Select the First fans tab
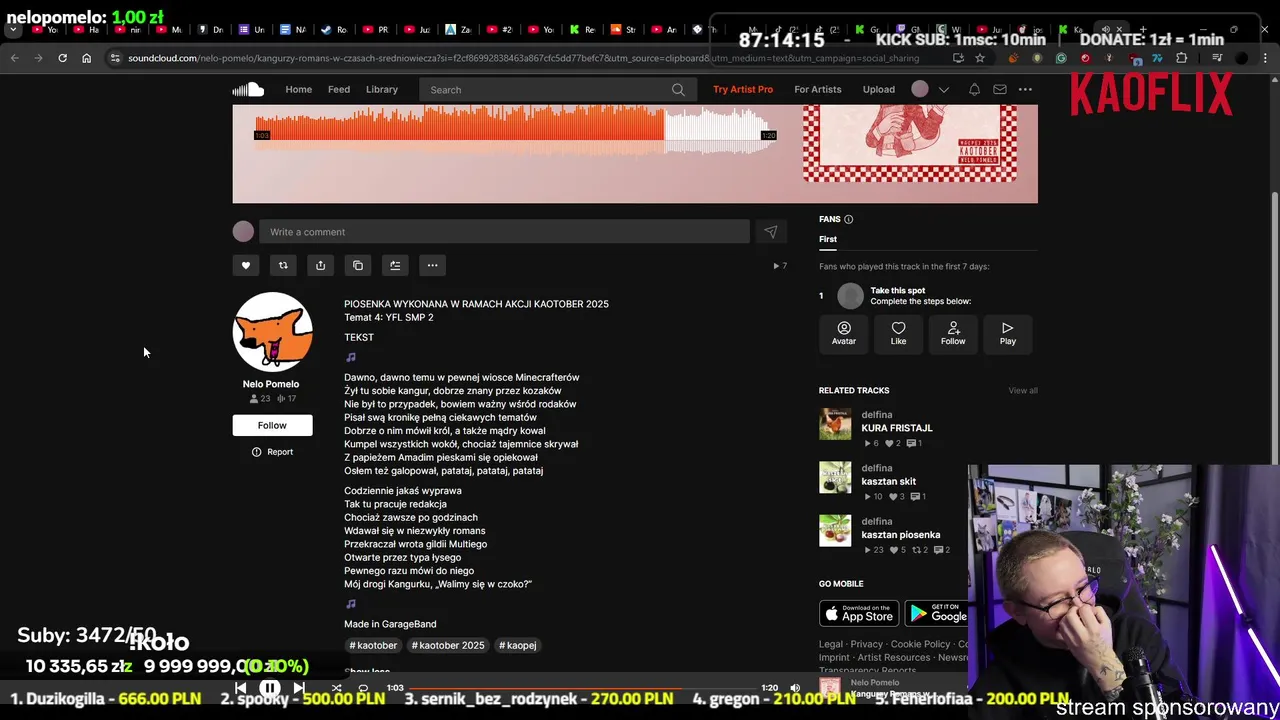This screenshot has width=1280, height=720. (x=828, y=239)
